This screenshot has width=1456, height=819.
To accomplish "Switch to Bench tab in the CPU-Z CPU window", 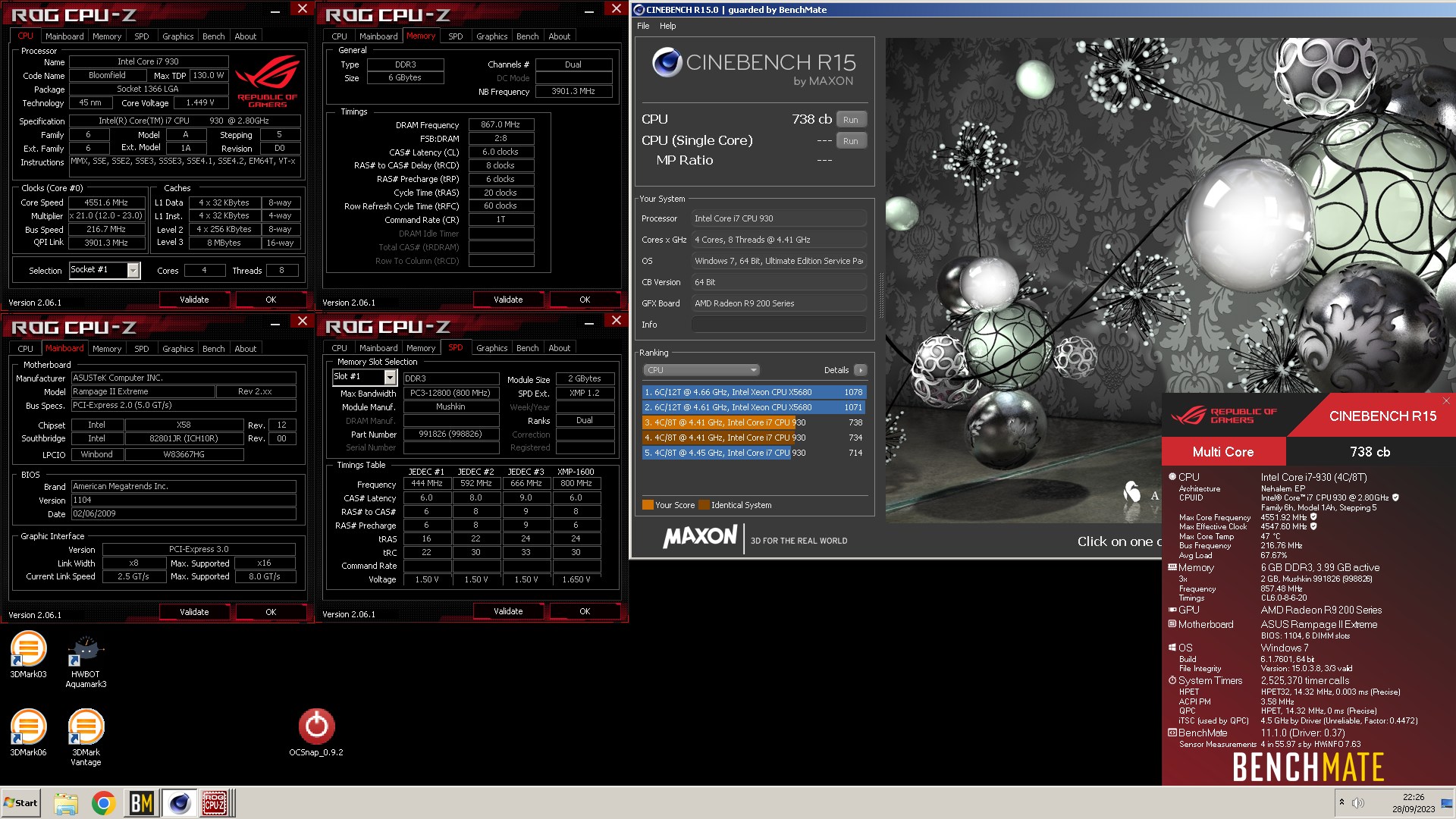I will click(213, 36).
